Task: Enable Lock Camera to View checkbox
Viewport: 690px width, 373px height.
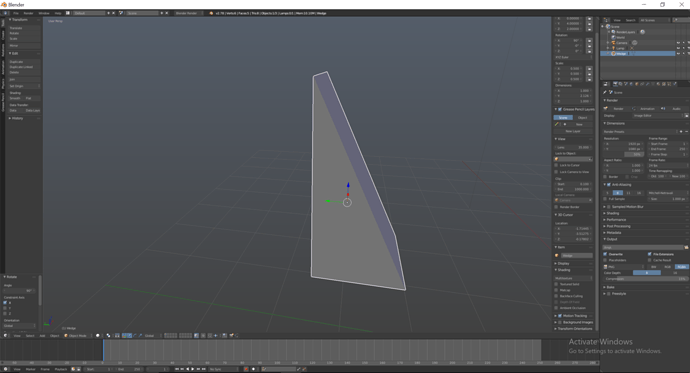Action: [x=556, y=172]
